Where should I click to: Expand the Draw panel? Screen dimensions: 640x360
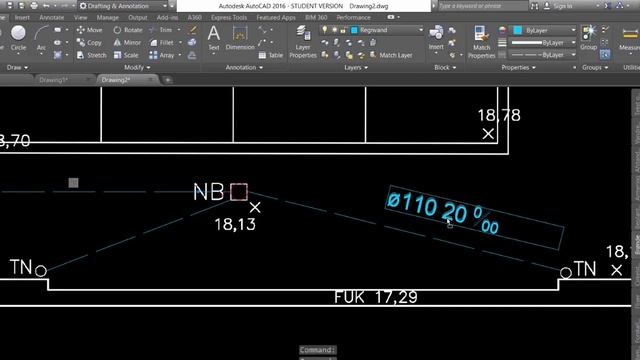coord(17,67)
